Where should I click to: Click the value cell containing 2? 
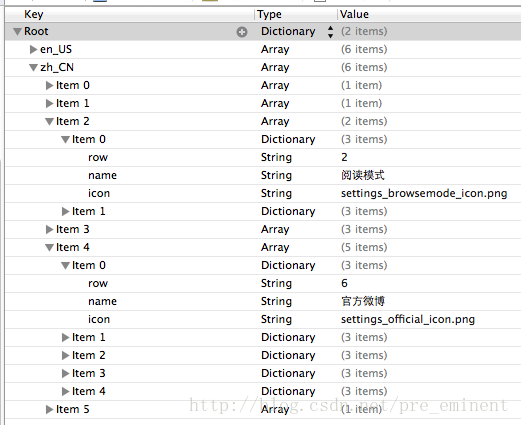coord(344,157)
